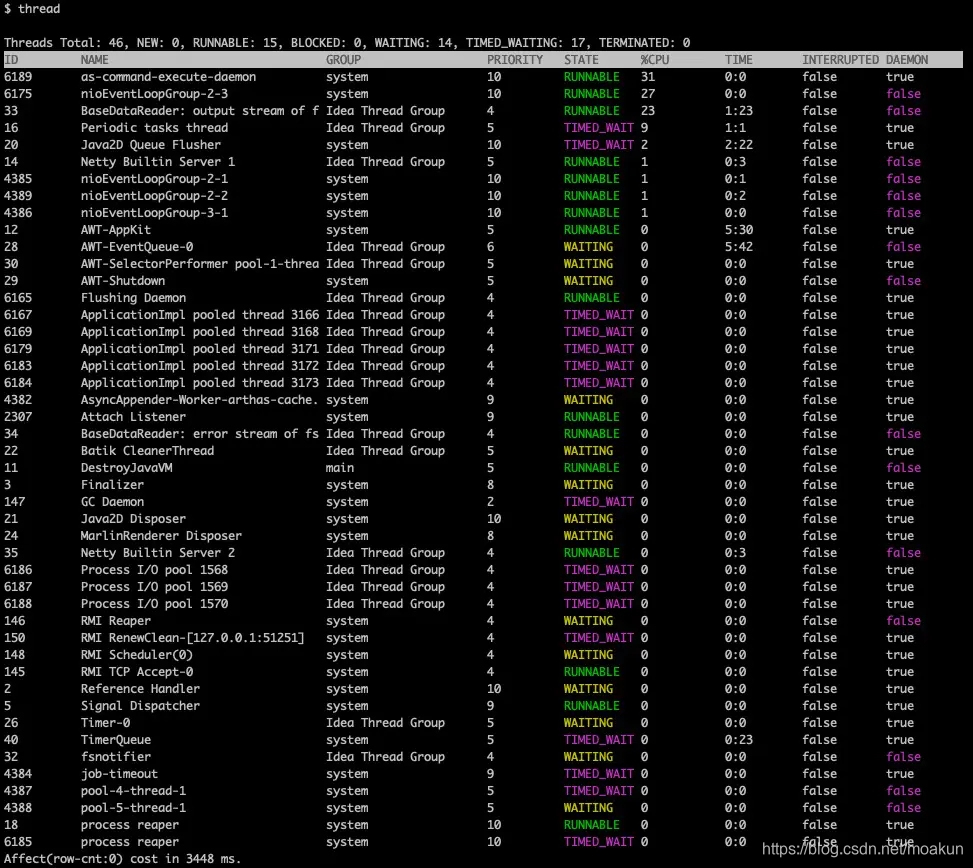Click the 'Periodic tasks thread' name
The width and height of the screenshot is (973, 868).
[x=154, y=128]
